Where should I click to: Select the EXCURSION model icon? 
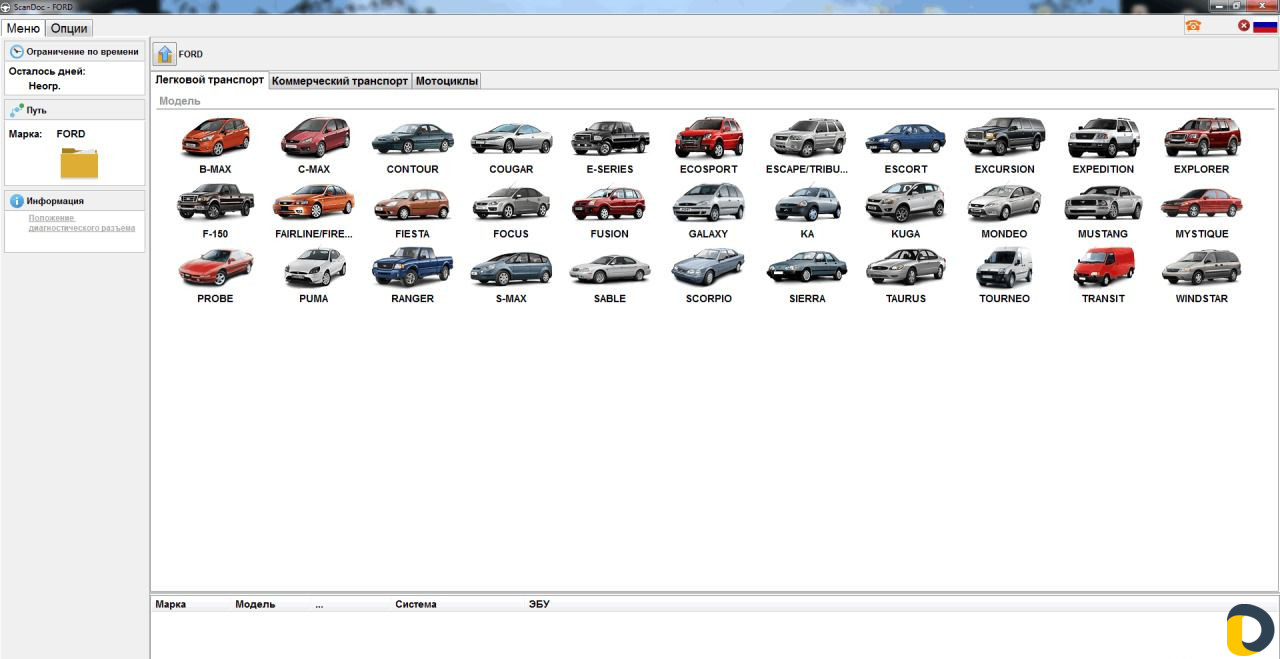[1005, 138]
